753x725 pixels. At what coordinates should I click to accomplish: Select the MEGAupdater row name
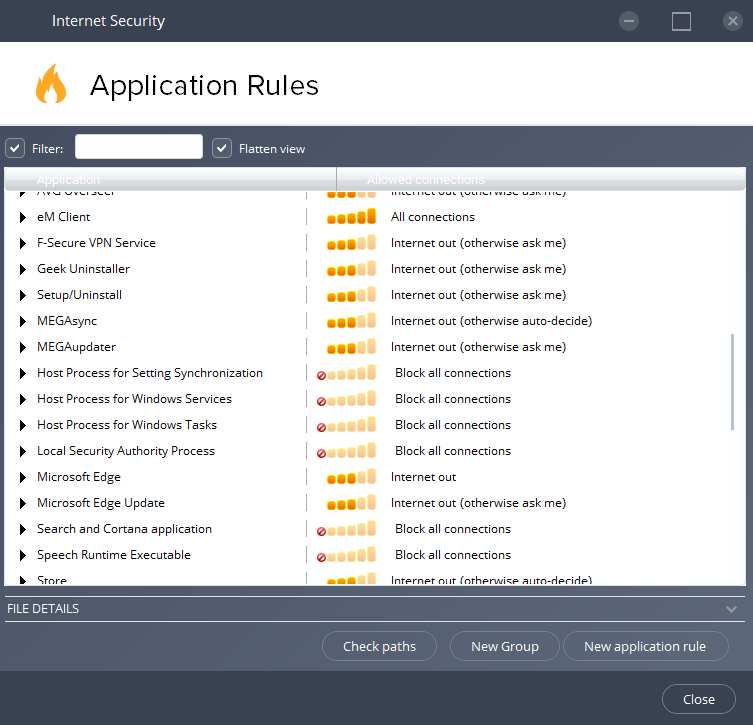click(x=76, y=347)
